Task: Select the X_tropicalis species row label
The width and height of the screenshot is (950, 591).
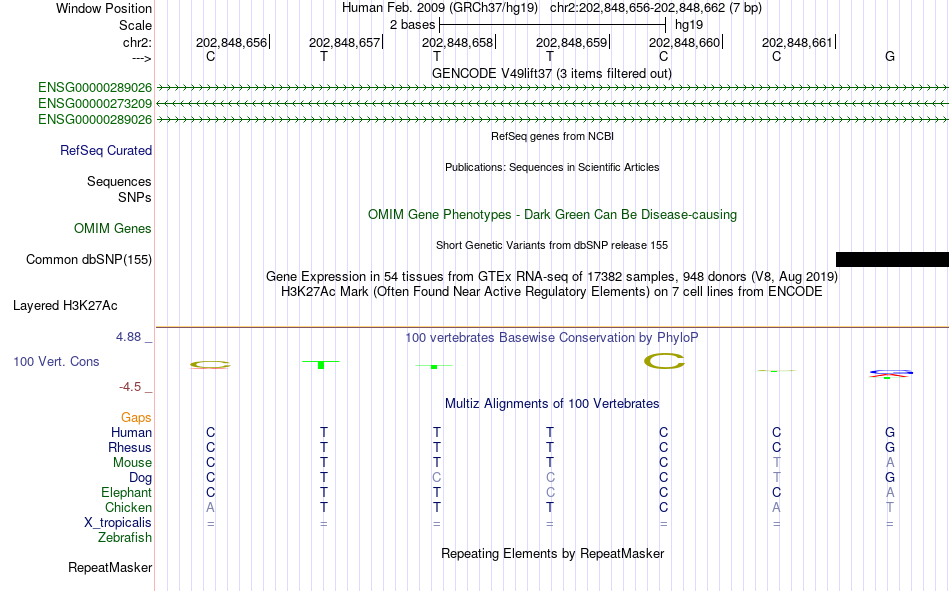Action: 118,523
